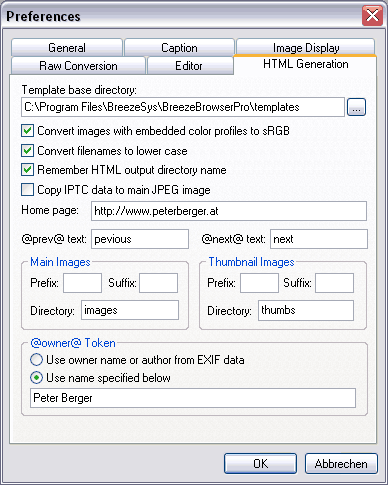Click Main Images Prefix field
Screen dimensions: 388x485
coord(82,283)
